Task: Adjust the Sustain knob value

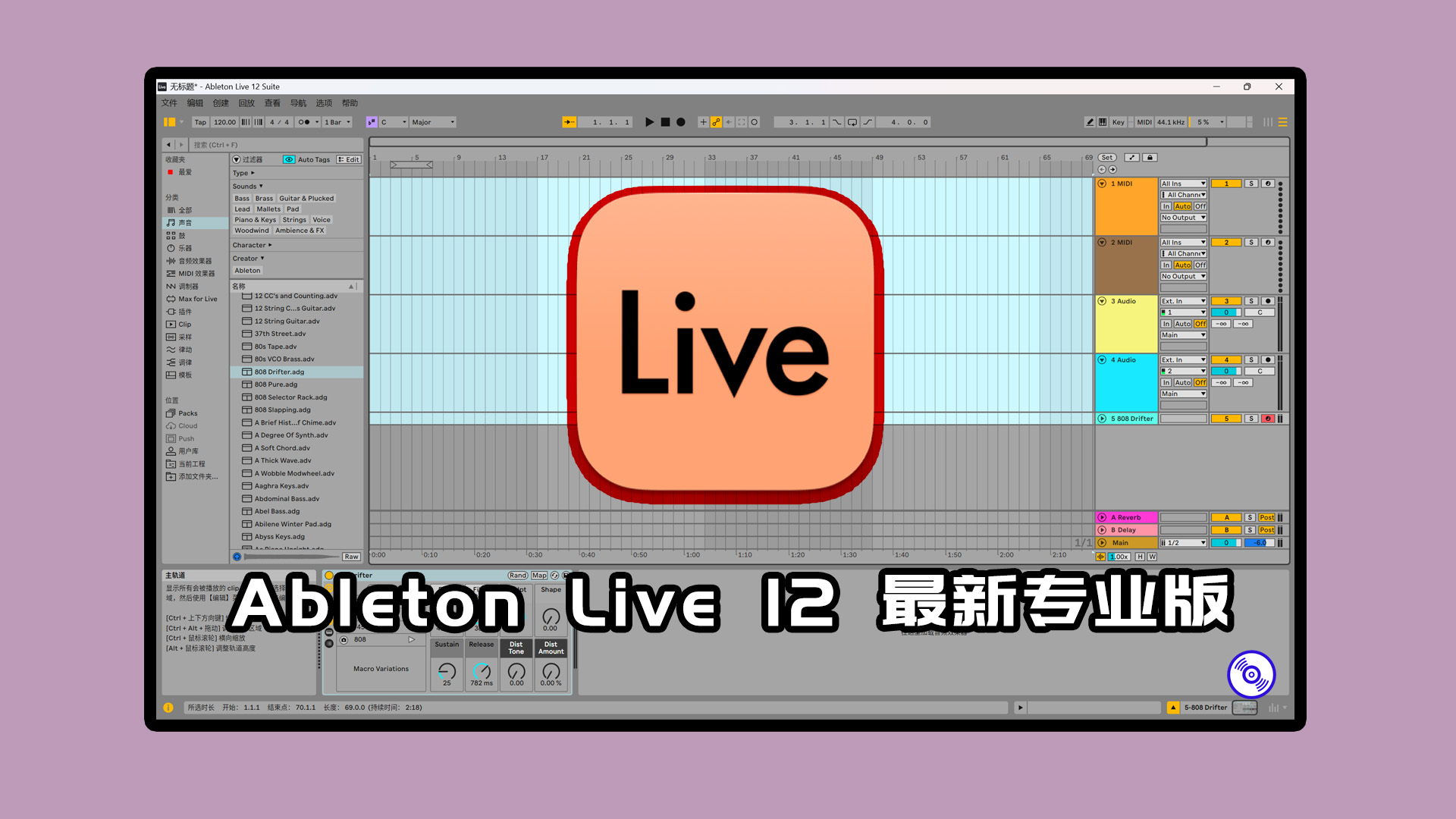Action: (446, 671)
